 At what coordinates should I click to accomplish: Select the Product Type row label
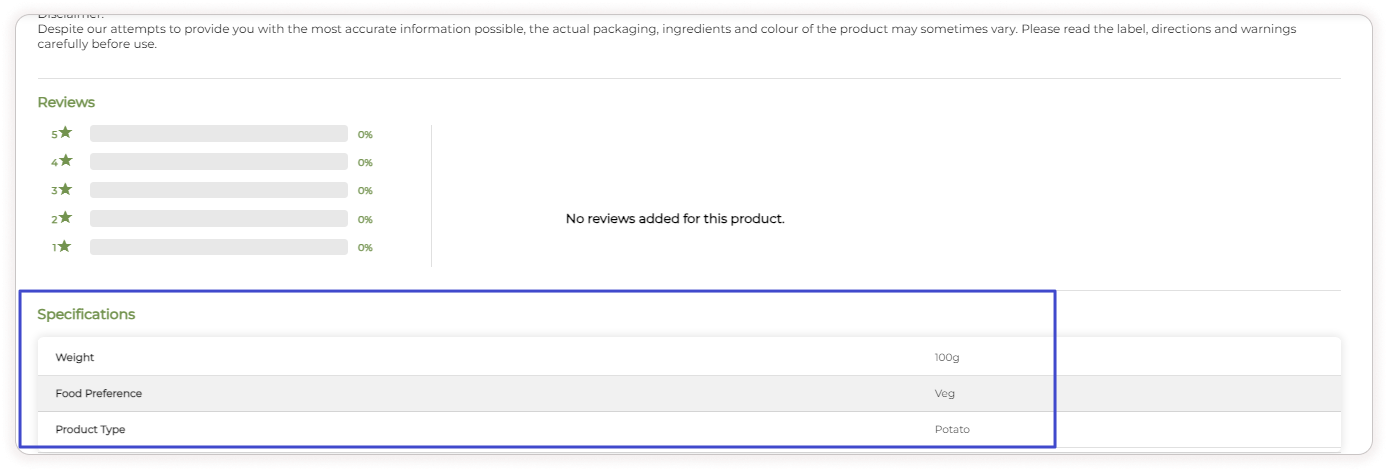coord(90,429)
